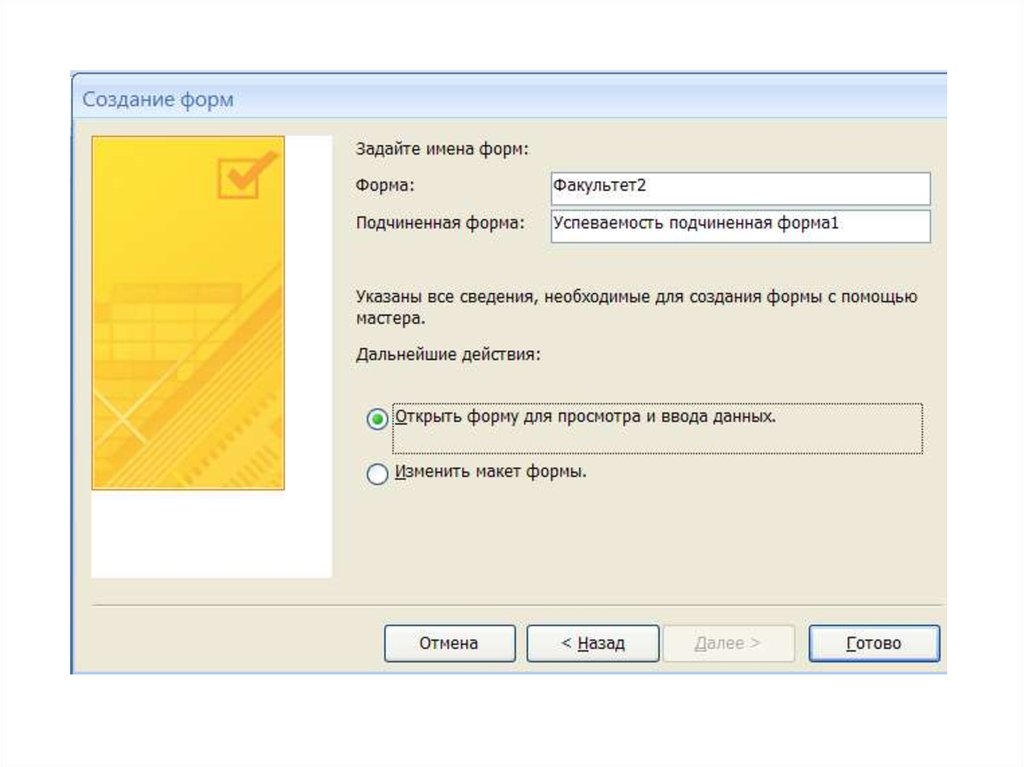The image size is (1024, 767).
Task: Click the Задайте имена форм heading
Action: (x=441, y=150)
